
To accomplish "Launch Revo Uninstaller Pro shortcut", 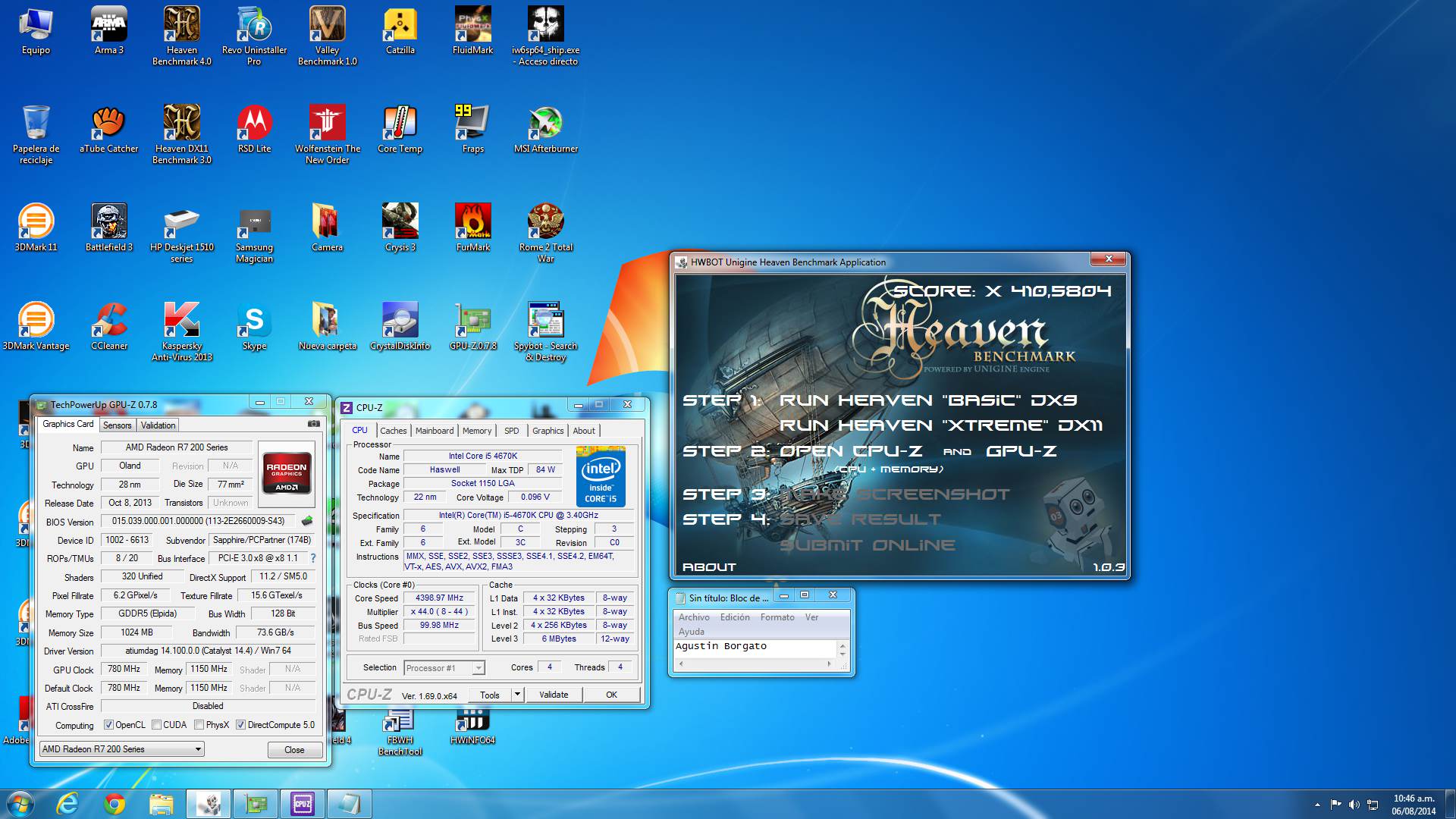I will point(254,35).
